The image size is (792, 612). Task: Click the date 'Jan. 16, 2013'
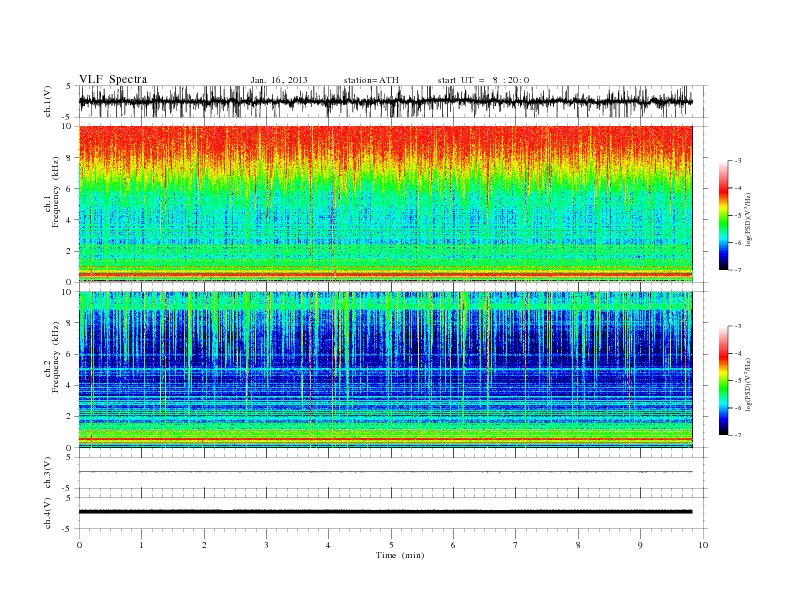(279, 80)
